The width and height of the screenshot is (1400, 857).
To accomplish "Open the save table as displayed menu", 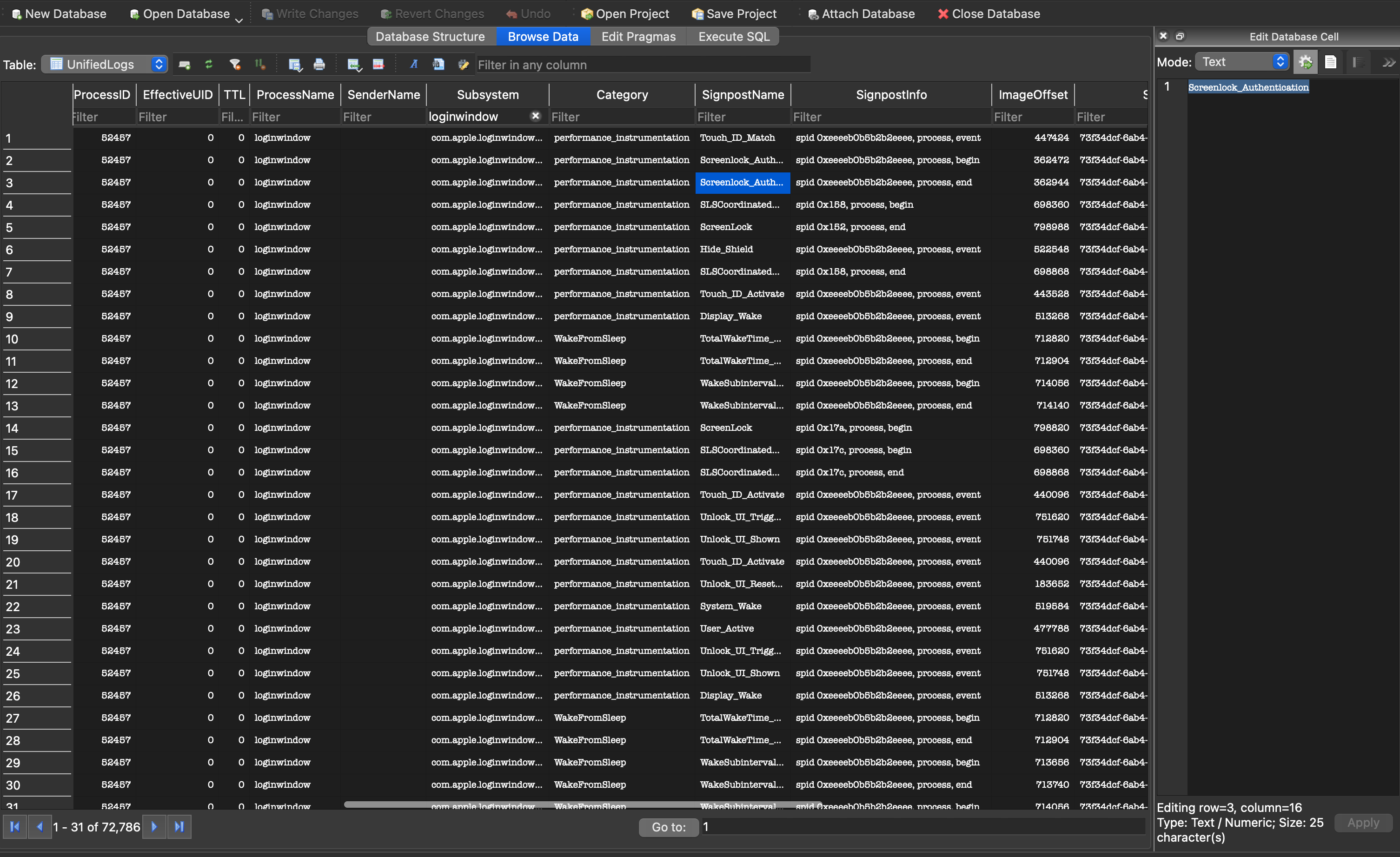I will (294, 65).
